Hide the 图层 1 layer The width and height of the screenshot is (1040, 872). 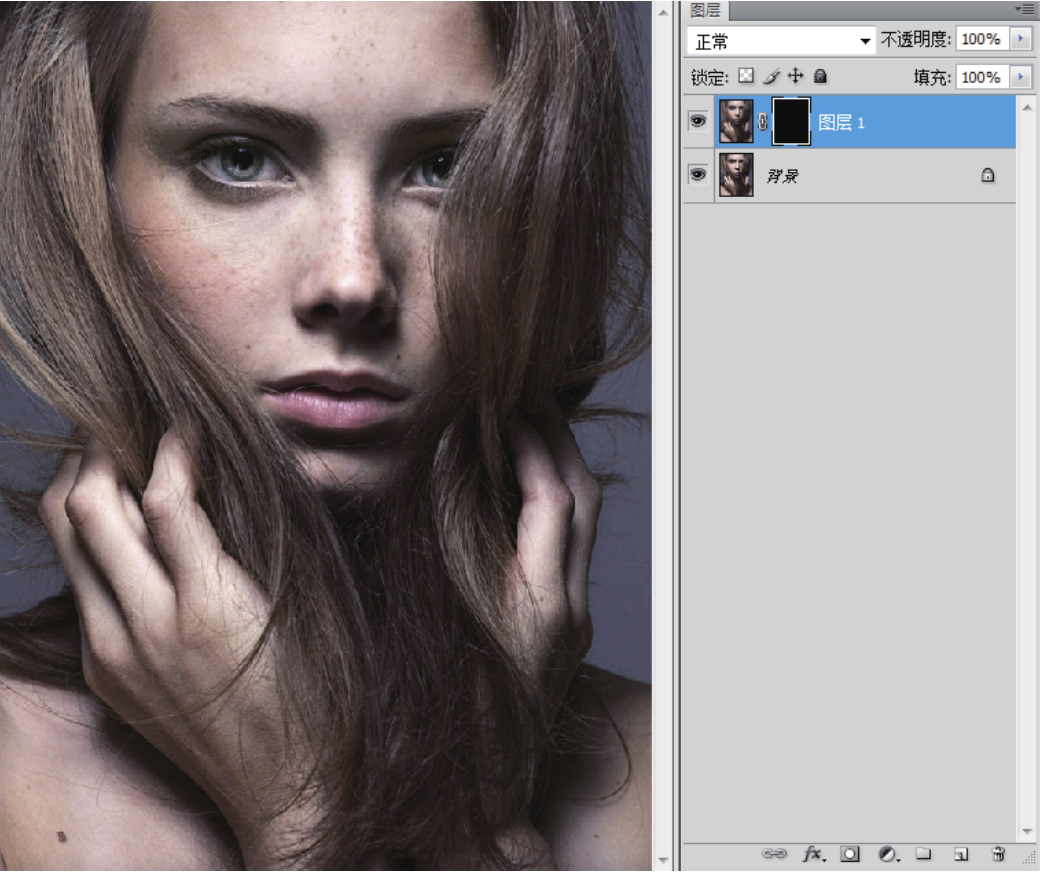[698, 122]
